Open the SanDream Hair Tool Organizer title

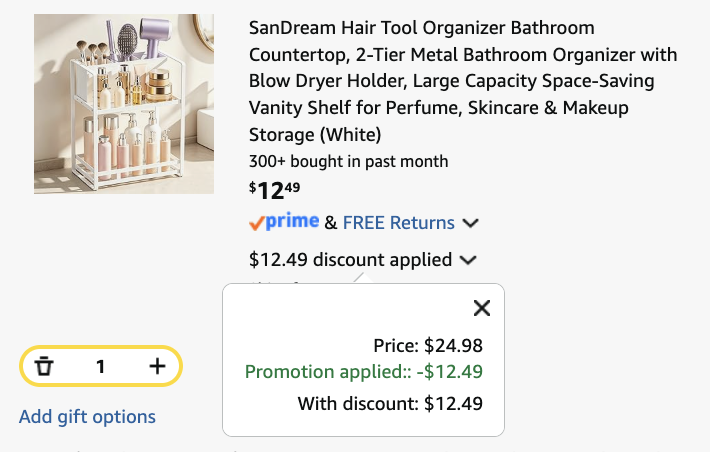click(463, 81)
